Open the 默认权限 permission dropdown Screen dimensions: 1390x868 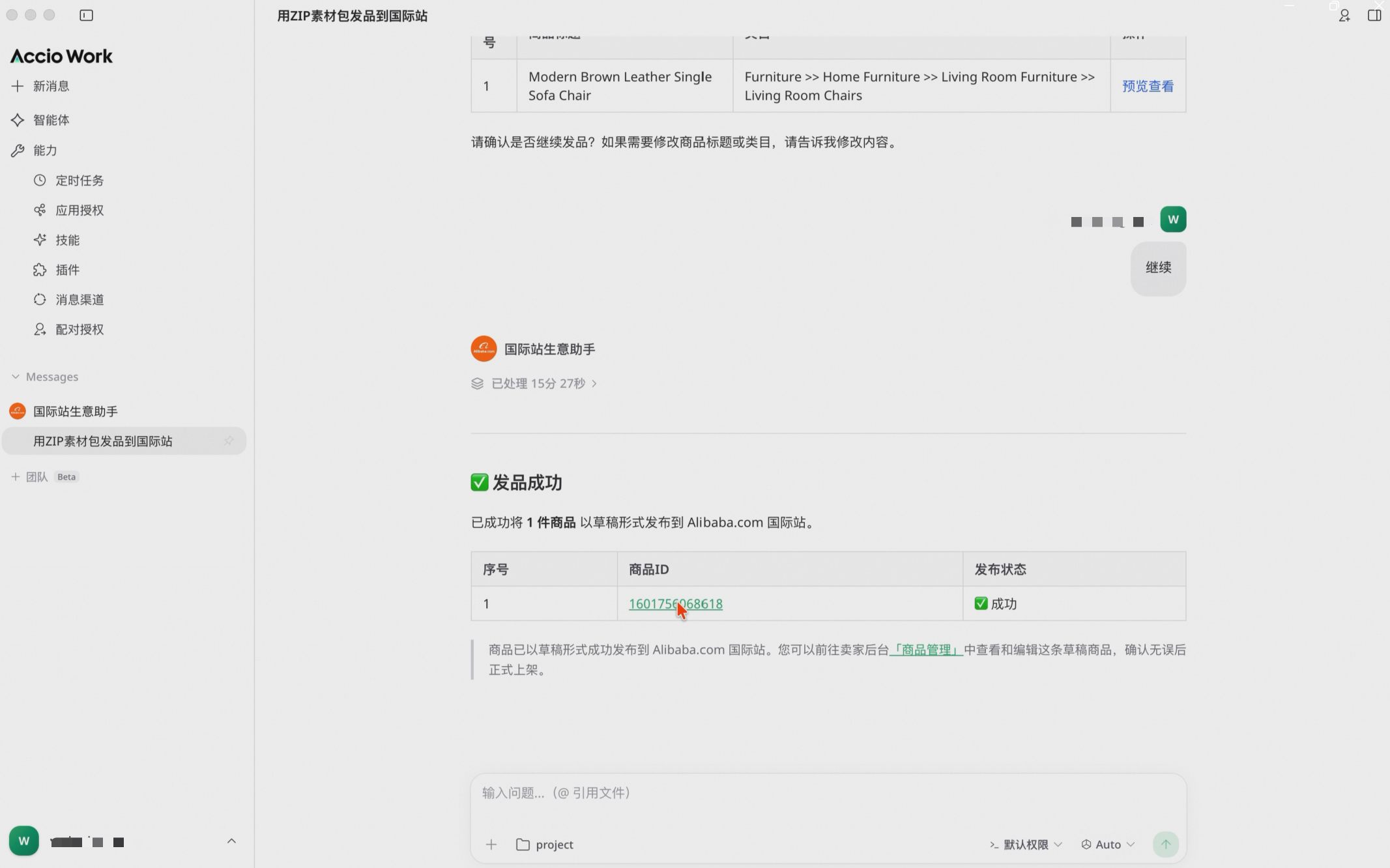pyautogui.click(x=1026, y=844)
